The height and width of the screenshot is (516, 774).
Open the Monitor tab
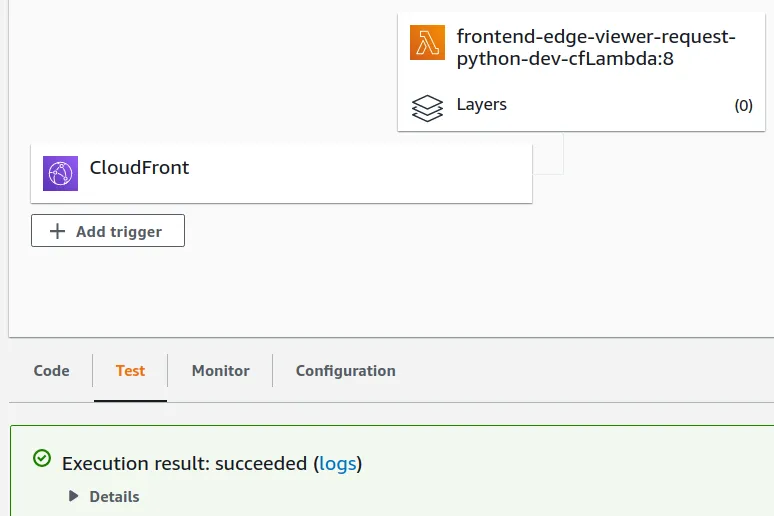pyautogui.click(x=220, y=370)
